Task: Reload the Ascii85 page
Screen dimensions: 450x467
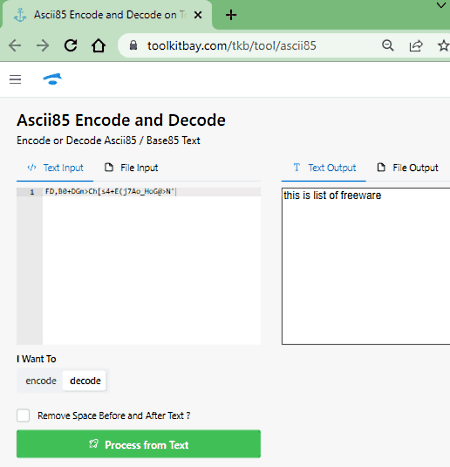Action: click(71, 45)
